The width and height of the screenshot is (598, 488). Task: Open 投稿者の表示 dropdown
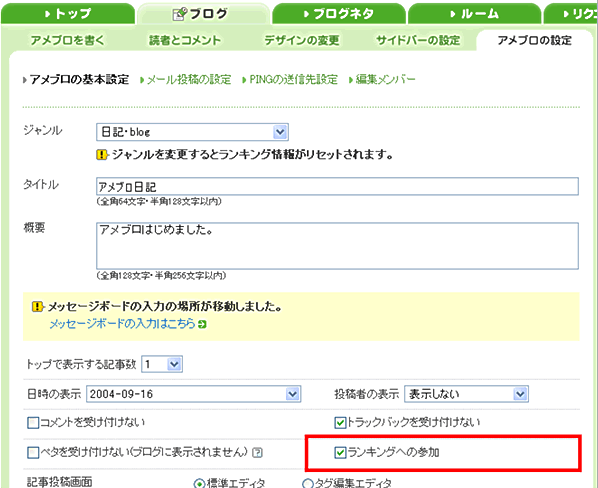pos(466,394)
